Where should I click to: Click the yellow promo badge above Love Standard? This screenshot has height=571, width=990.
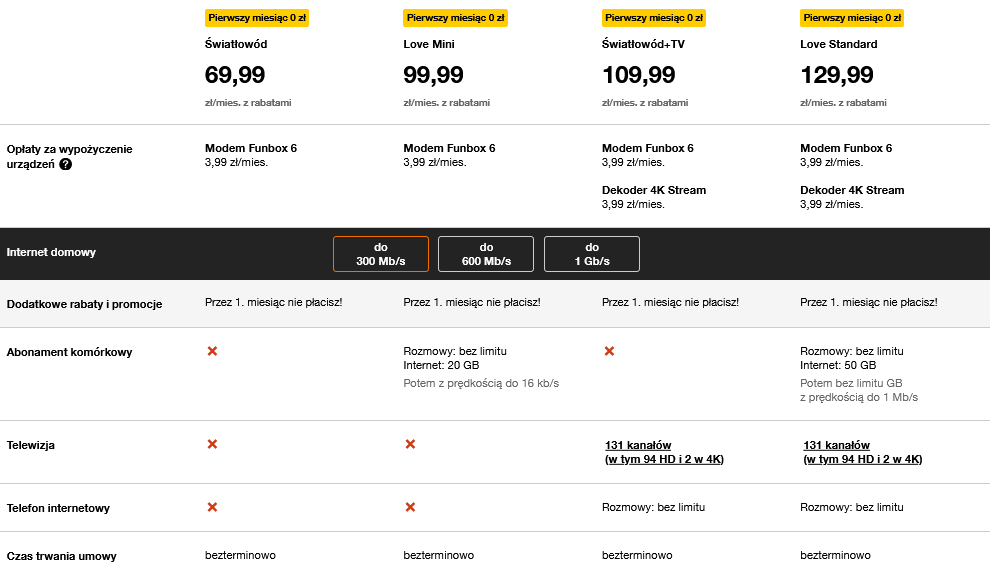(x=852, y=18)
